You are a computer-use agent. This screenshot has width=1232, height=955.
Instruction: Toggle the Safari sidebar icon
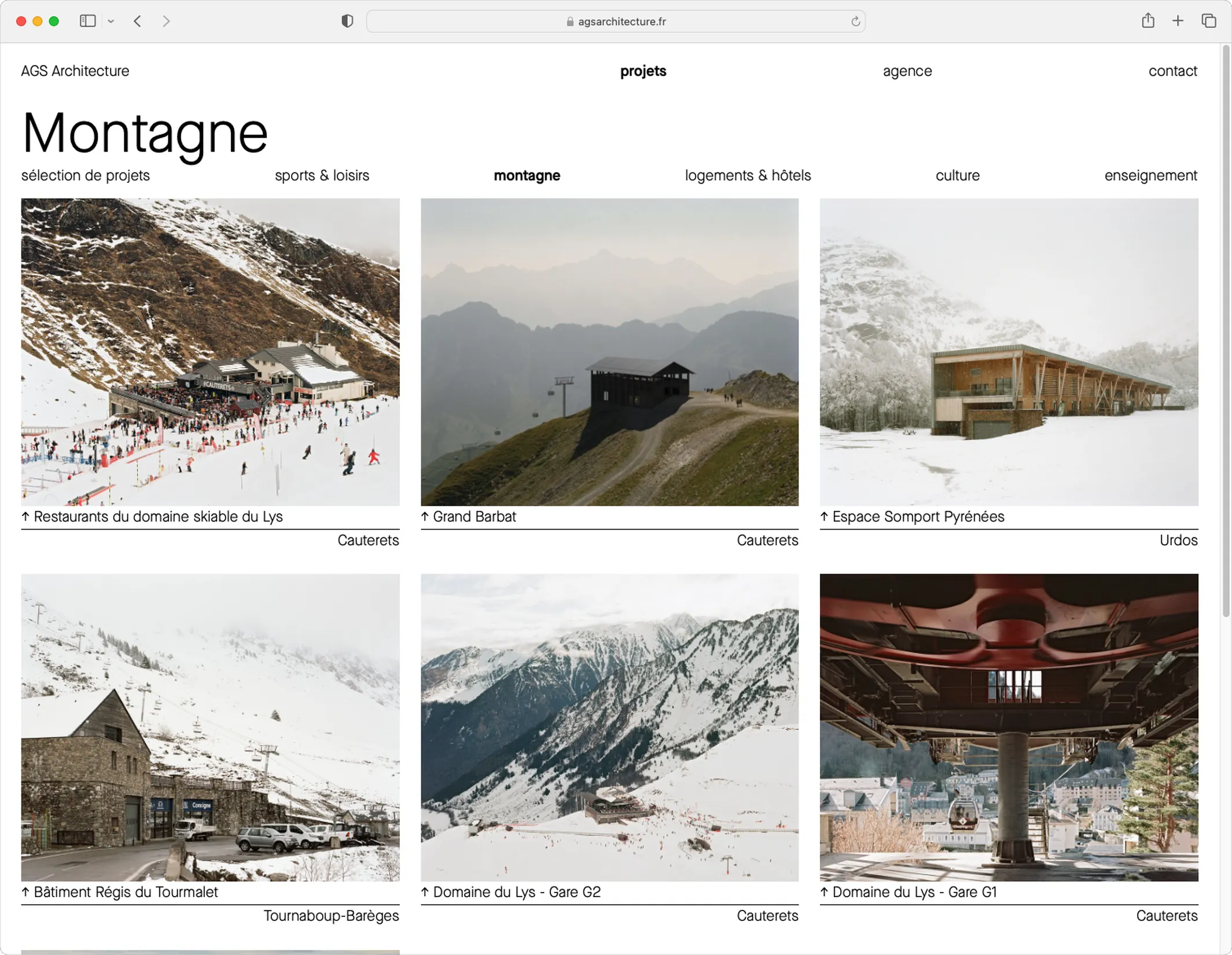[x=87, y=21]
